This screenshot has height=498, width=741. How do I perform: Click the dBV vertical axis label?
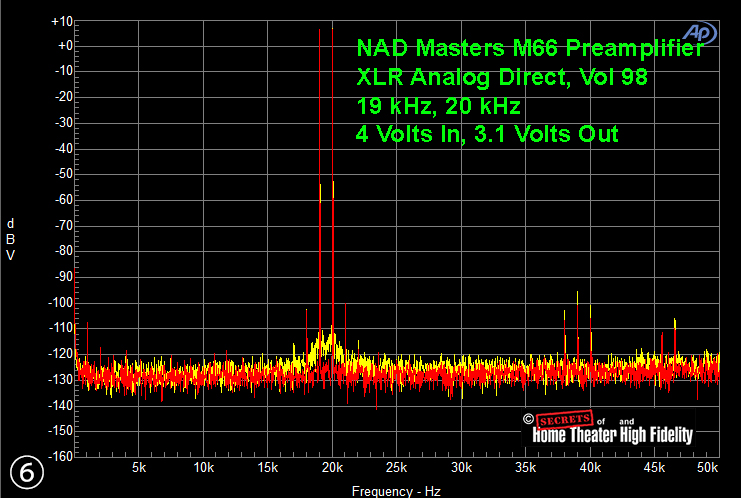coord(10,239)
